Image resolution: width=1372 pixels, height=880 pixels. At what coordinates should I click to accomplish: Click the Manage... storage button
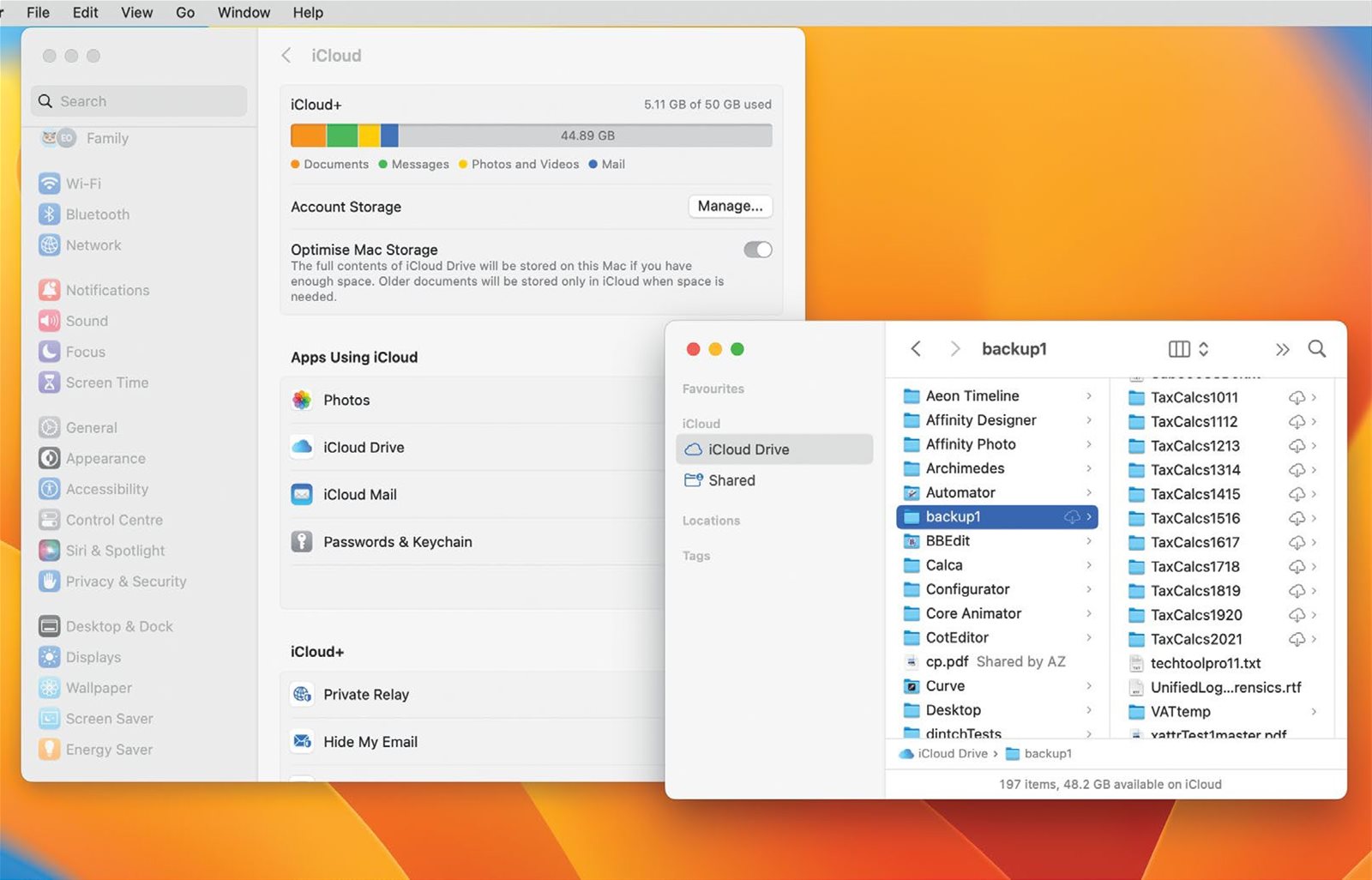click(731, 206)
